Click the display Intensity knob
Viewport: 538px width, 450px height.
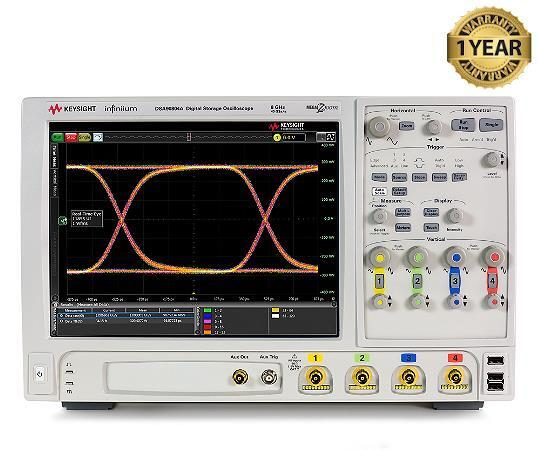point(455,216)
